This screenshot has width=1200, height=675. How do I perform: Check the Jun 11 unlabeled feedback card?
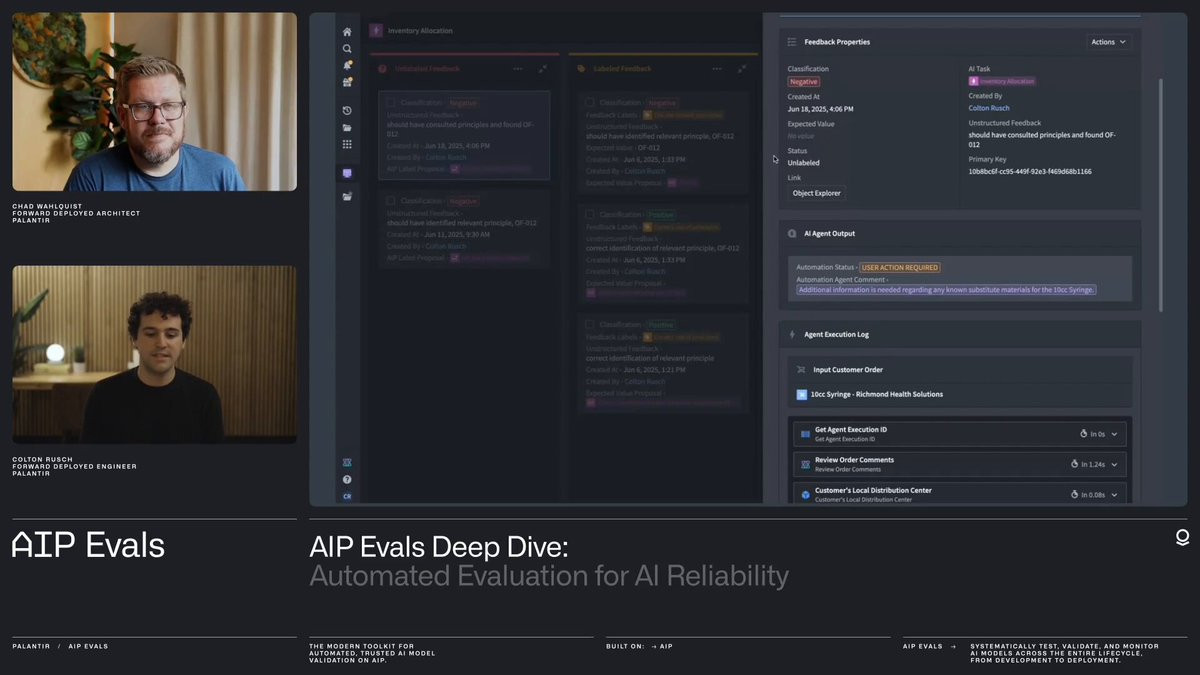(391, 201)
